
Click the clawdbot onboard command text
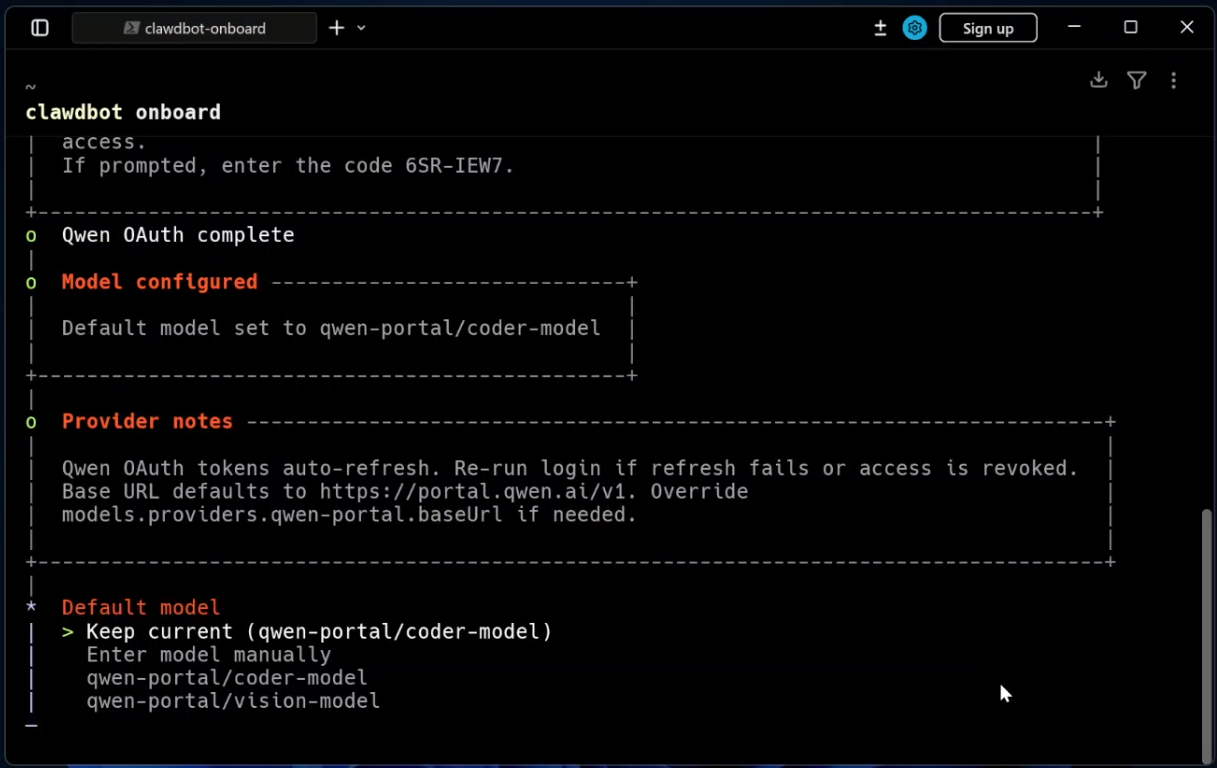pyautogui.click(x=123, y=112)
